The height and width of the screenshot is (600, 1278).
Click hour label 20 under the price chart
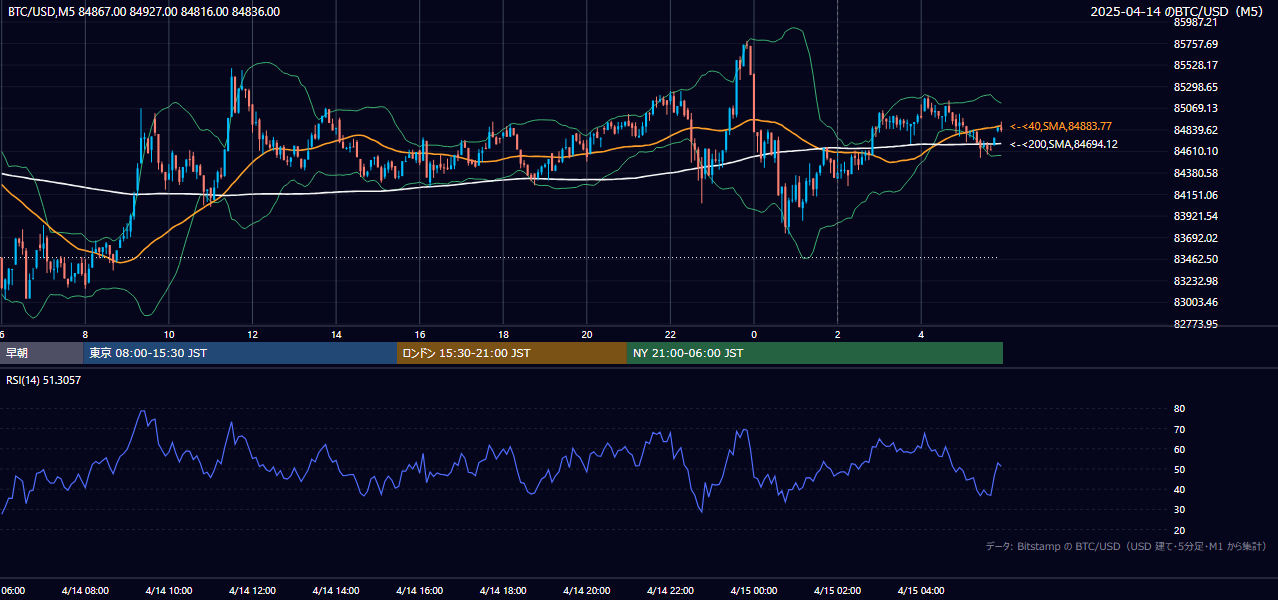coord(587,334)
